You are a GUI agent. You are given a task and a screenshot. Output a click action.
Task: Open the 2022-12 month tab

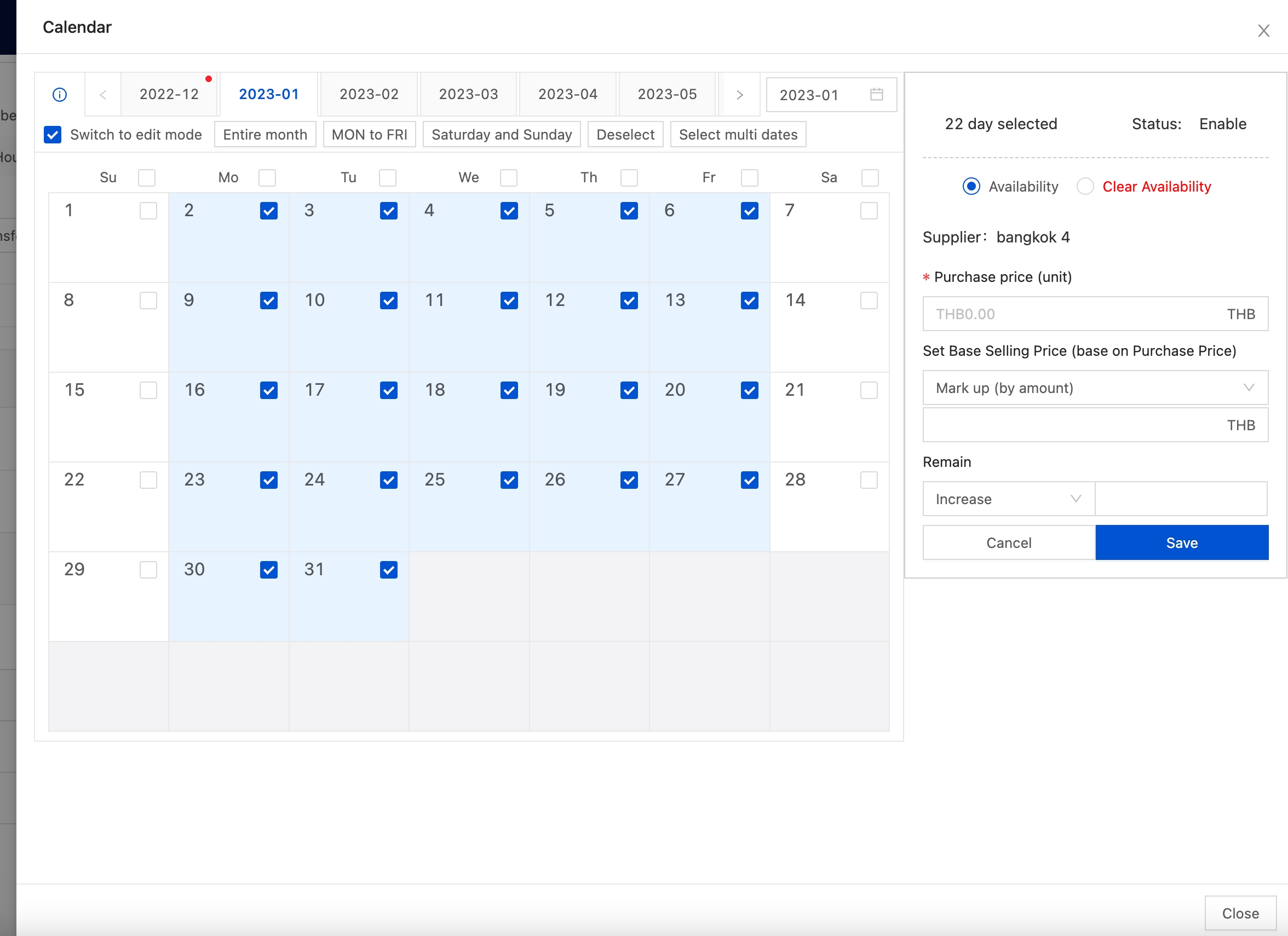[169, 94]
